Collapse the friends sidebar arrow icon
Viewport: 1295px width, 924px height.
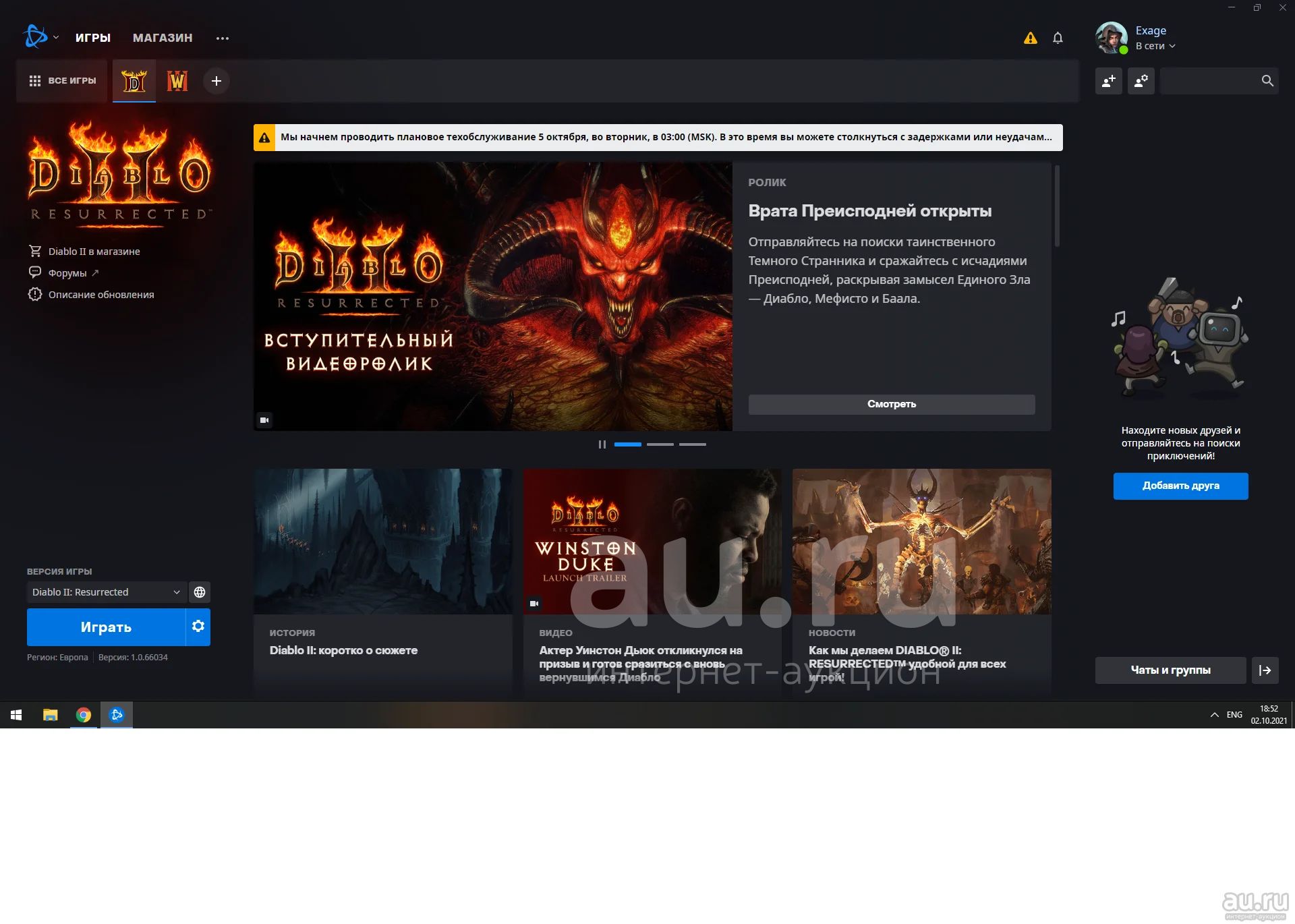pyautogui.click(x=1265, y=670)
